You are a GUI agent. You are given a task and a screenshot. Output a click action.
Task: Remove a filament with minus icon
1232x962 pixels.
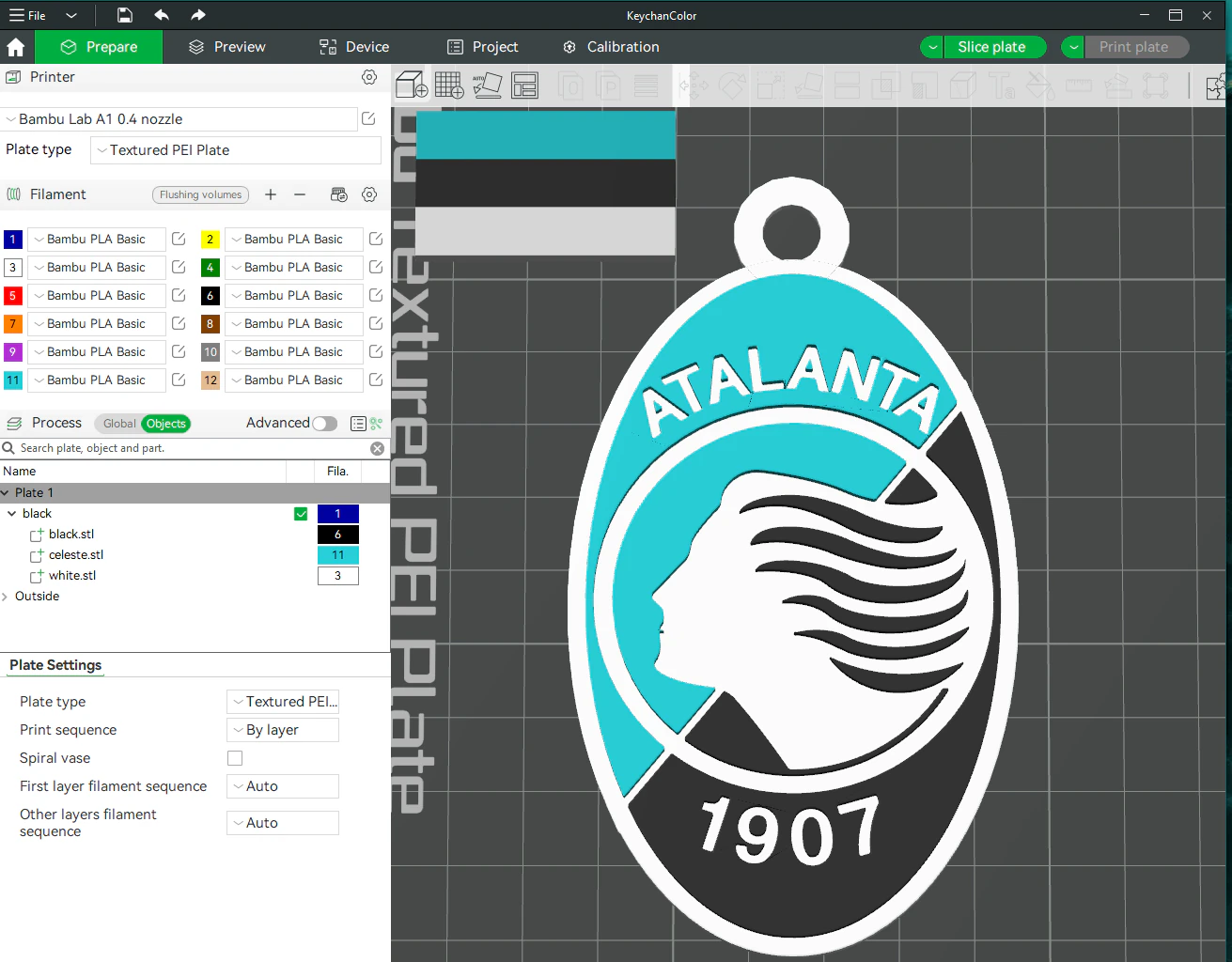pos(300,194)
